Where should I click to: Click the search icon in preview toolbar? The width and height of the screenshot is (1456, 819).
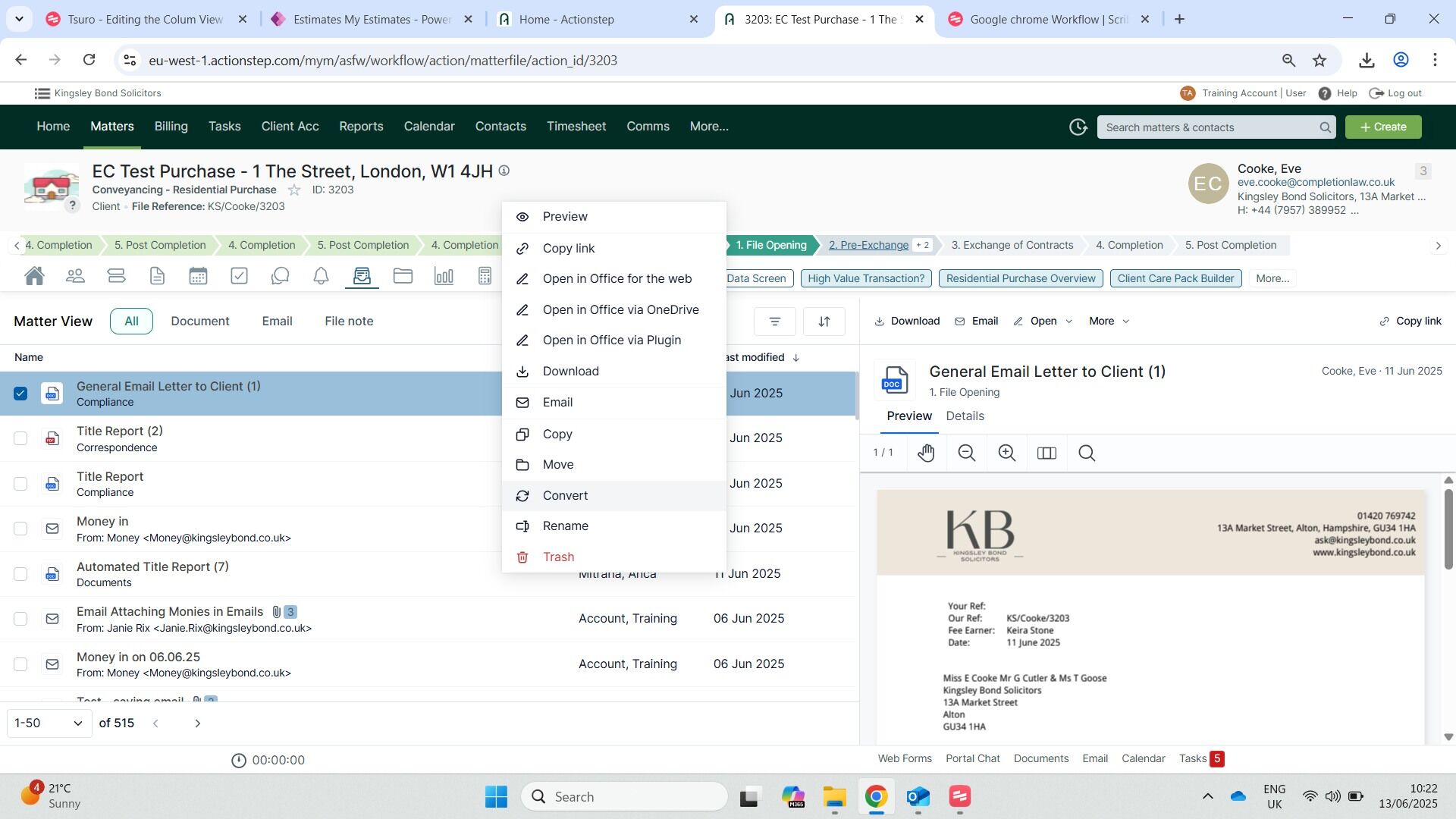point(1086,453)
